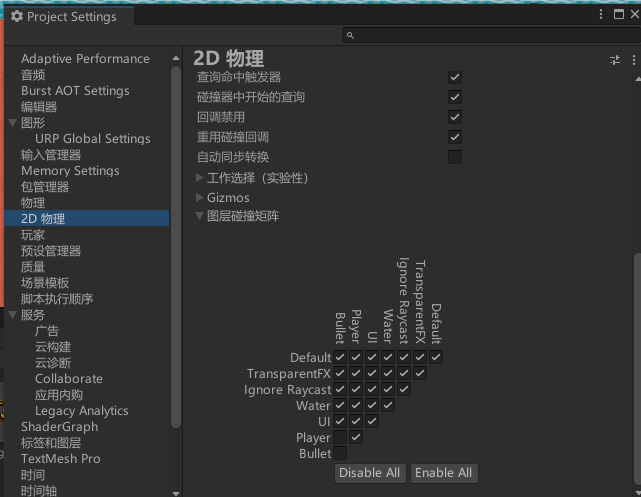This screenshot has height=497, width=641.
Task: Enable Bullet row Bullet column collision
Action: pyautogui.click(x=340, y=453)
